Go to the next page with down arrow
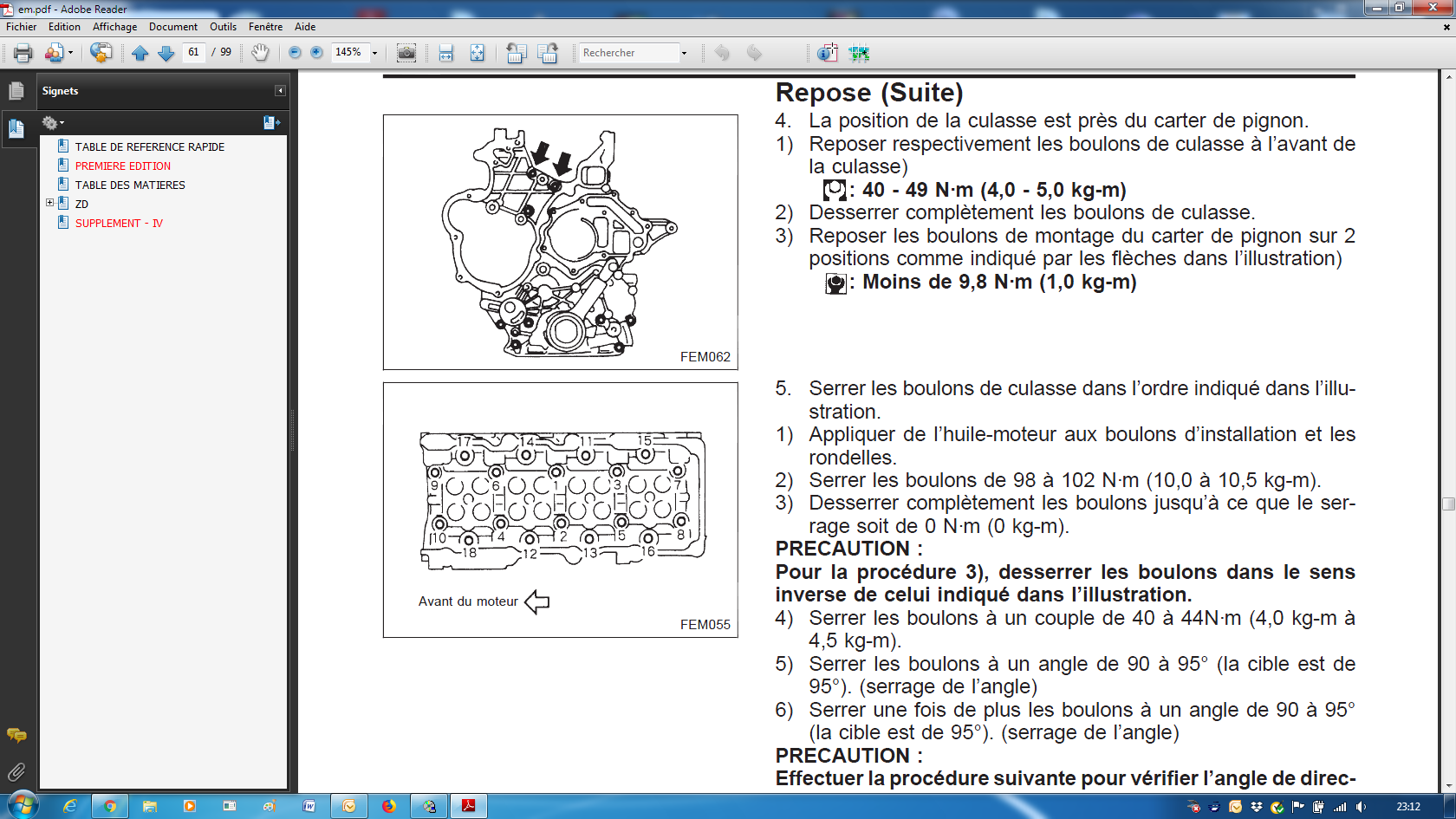 tap(166, 53)
